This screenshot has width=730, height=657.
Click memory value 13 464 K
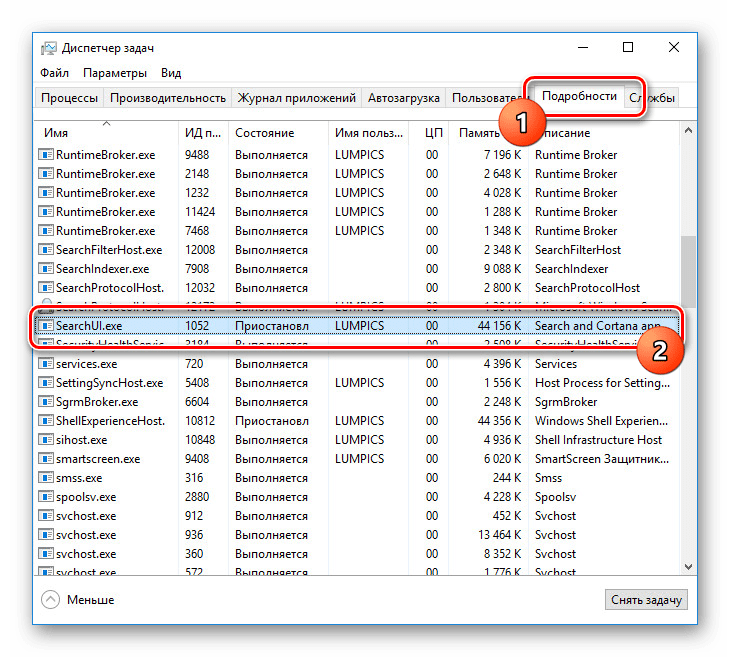[x=500, y=535]
